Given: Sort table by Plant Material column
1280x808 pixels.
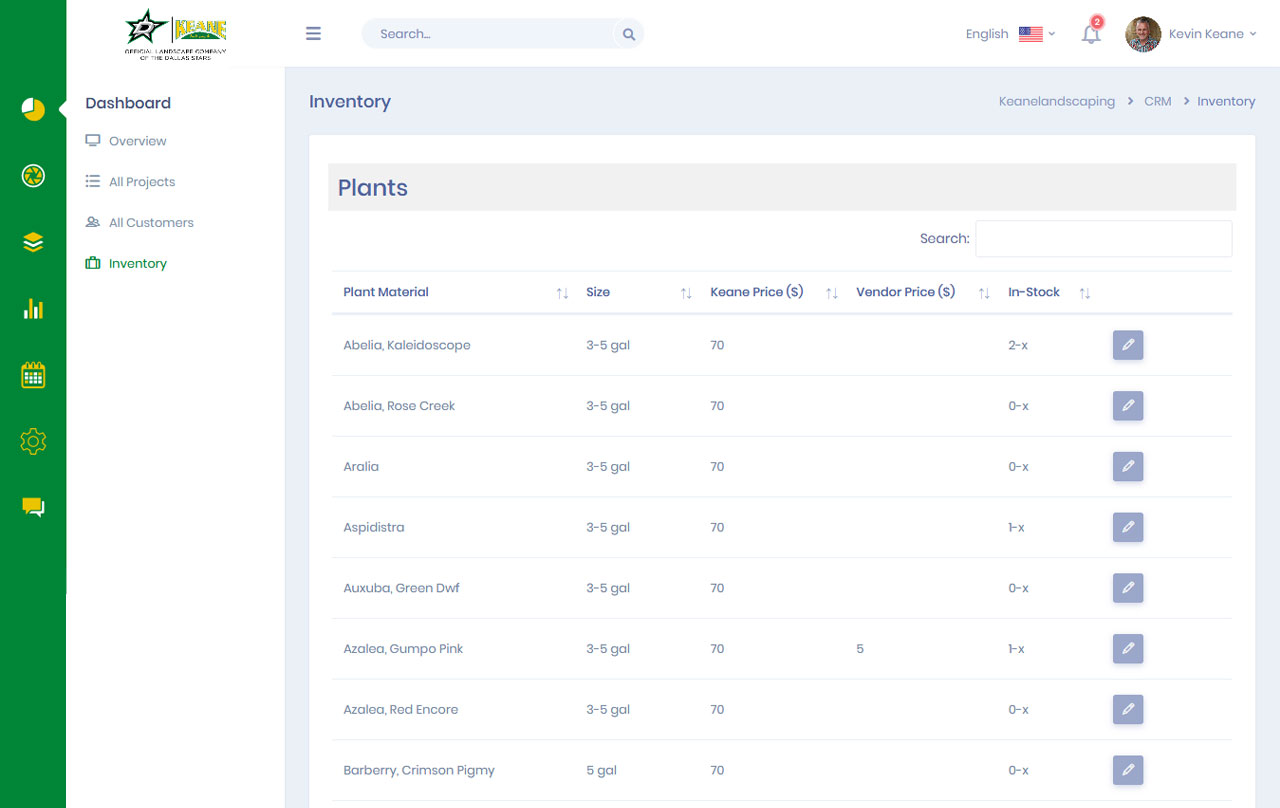Looking at the screenshot, I should point(562,293).
